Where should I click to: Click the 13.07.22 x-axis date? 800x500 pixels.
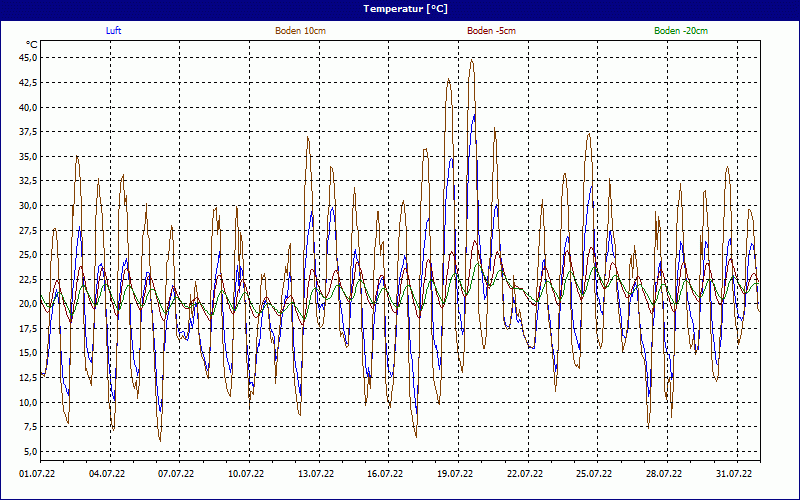316,475
